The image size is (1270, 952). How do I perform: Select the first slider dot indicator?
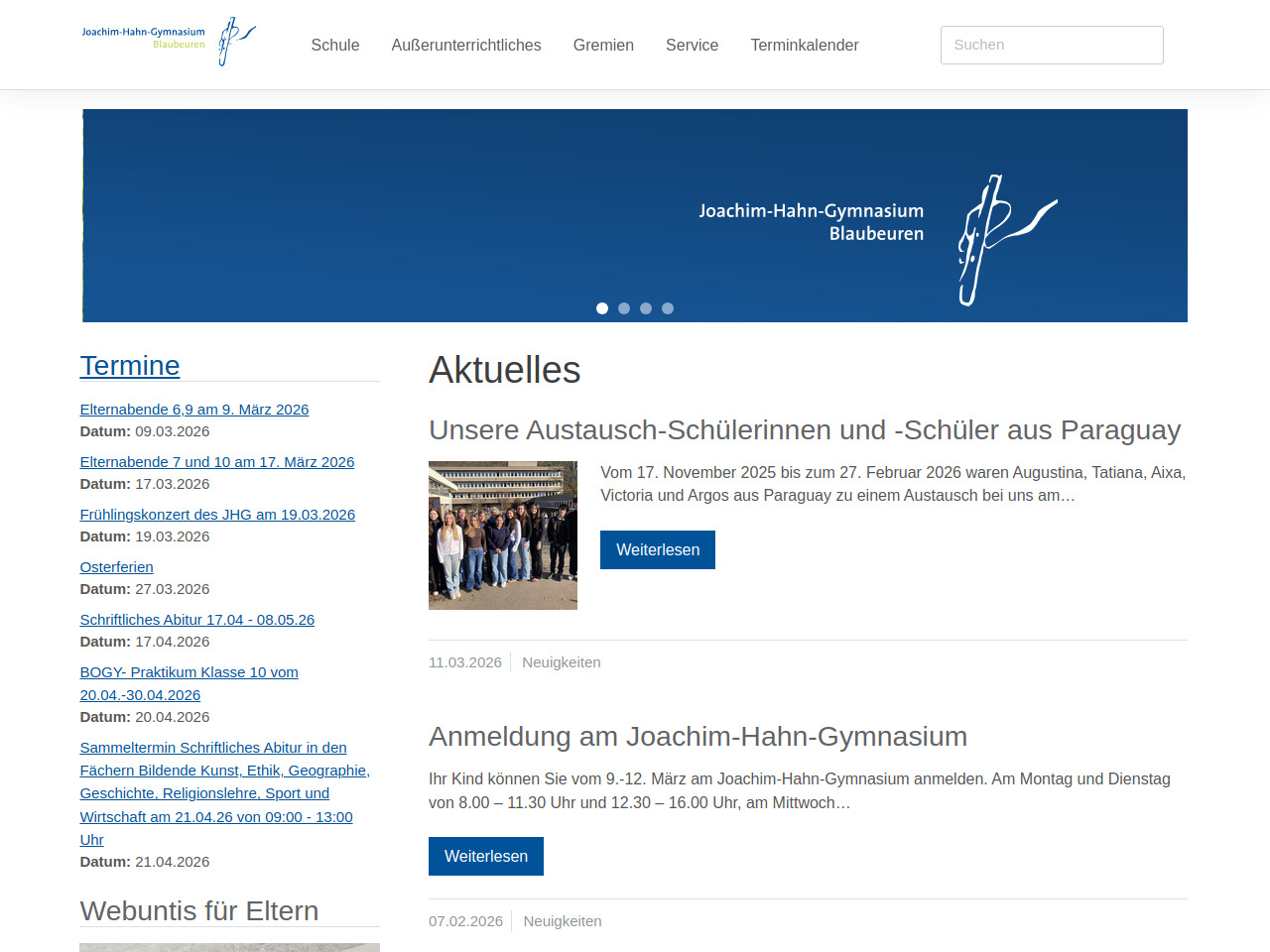pos(602,308)
